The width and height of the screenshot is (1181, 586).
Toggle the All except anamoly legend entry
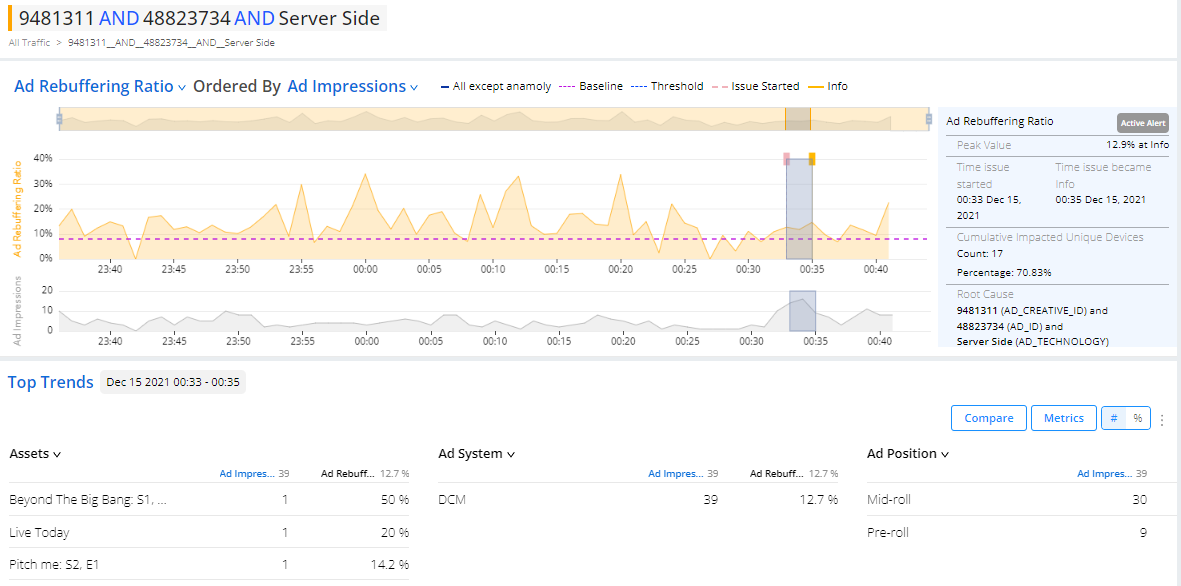[496, 87]
